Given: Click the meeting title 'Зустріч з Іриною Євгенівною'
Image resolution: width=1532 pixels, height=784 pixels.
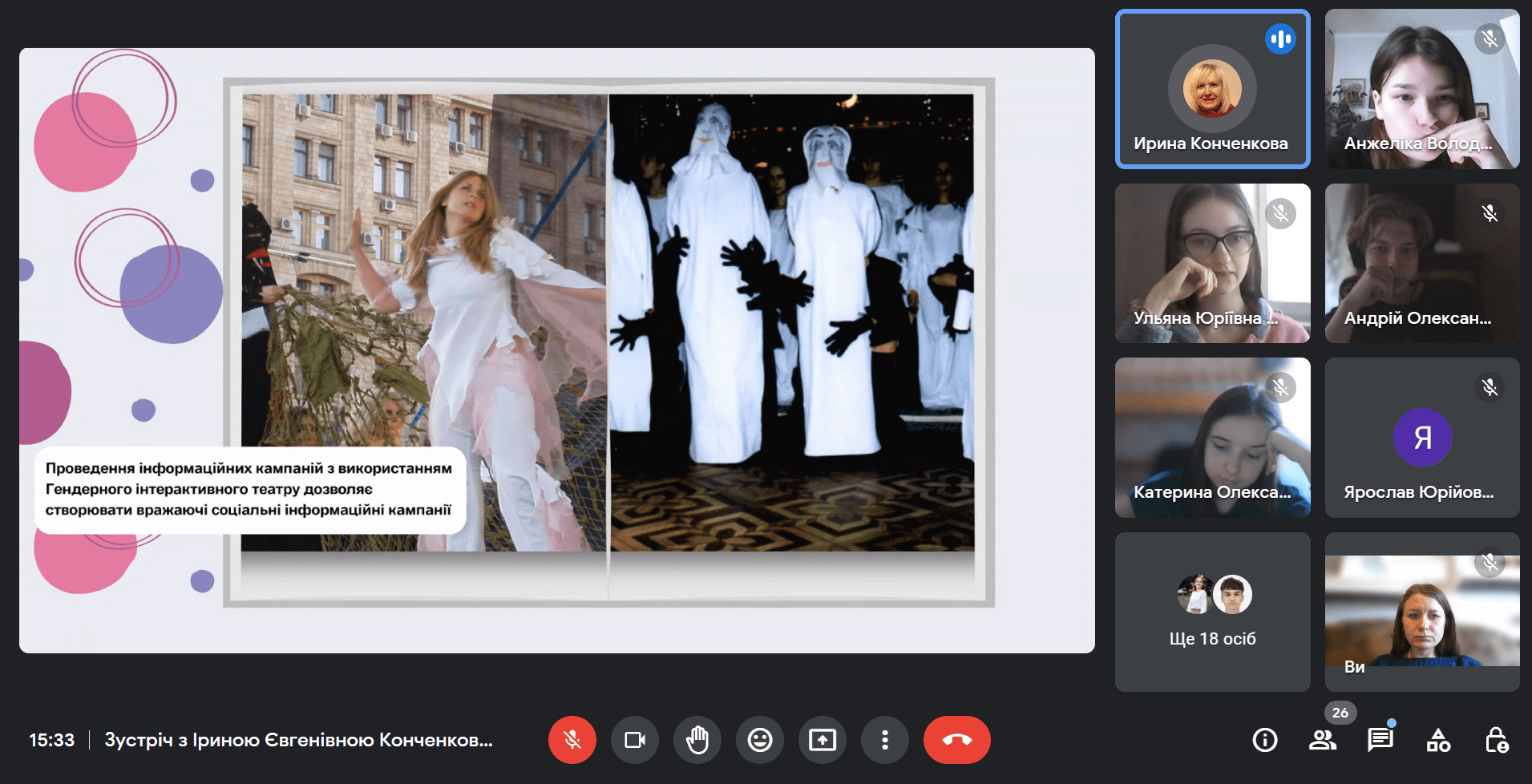Looking at the screenshot, I should point(298,740).
